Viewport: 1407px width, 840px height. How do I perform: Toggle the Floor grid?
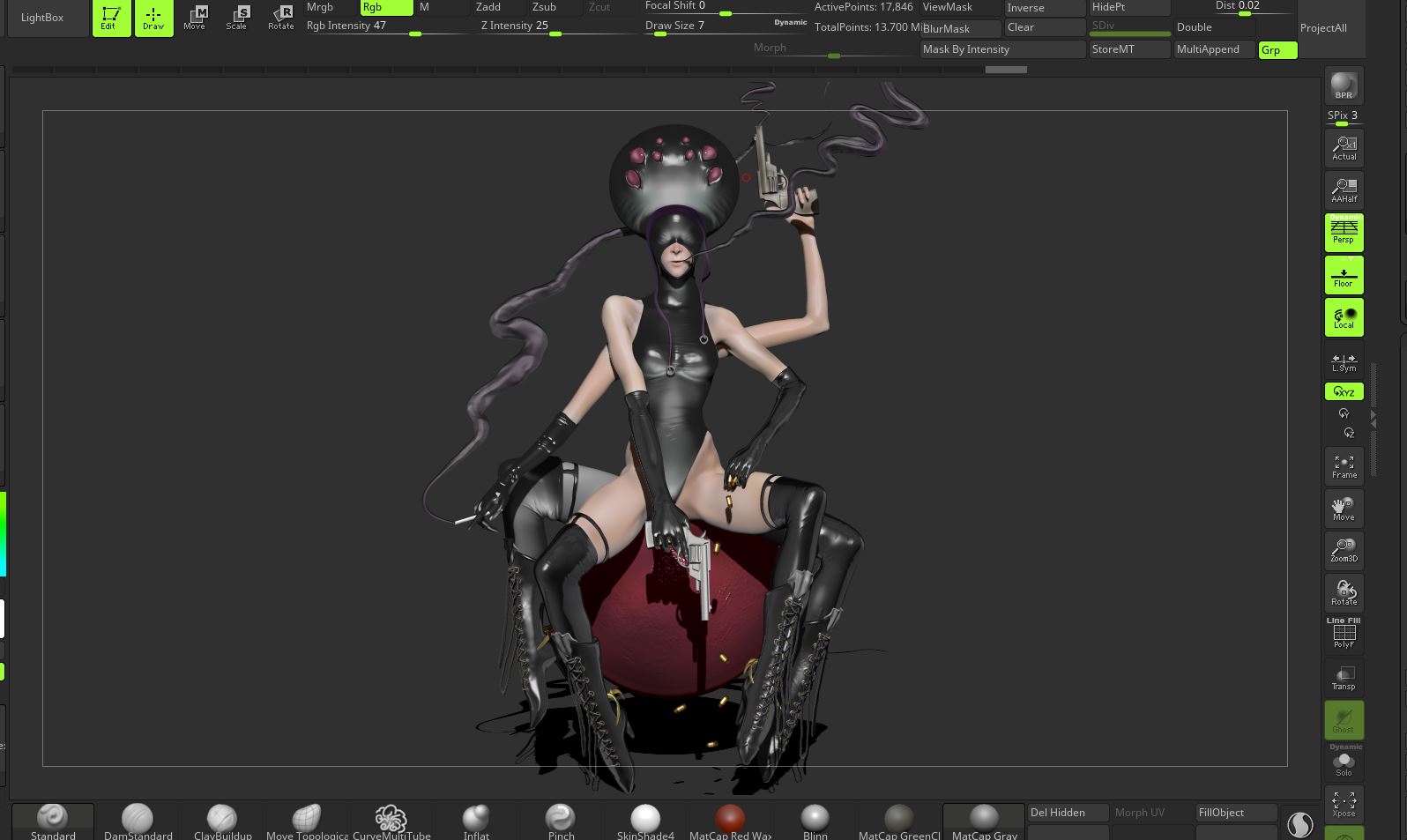coord(1344,275)
